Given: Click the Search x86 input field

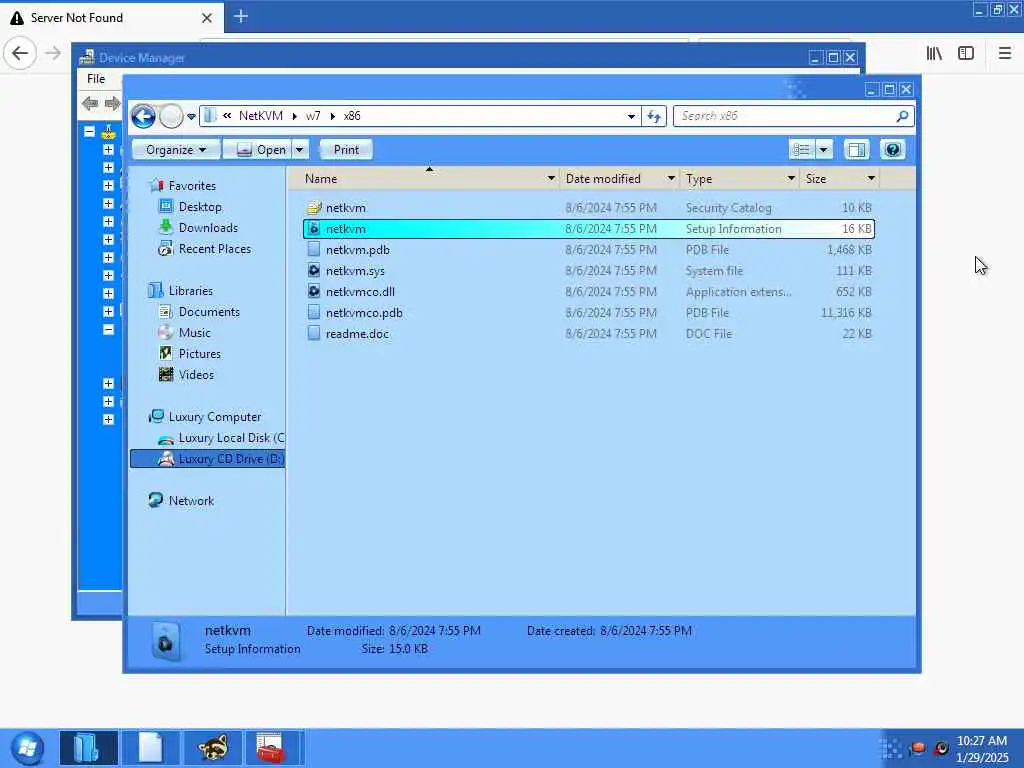Looking at the screenshot, I should click(x=784, y=116).
